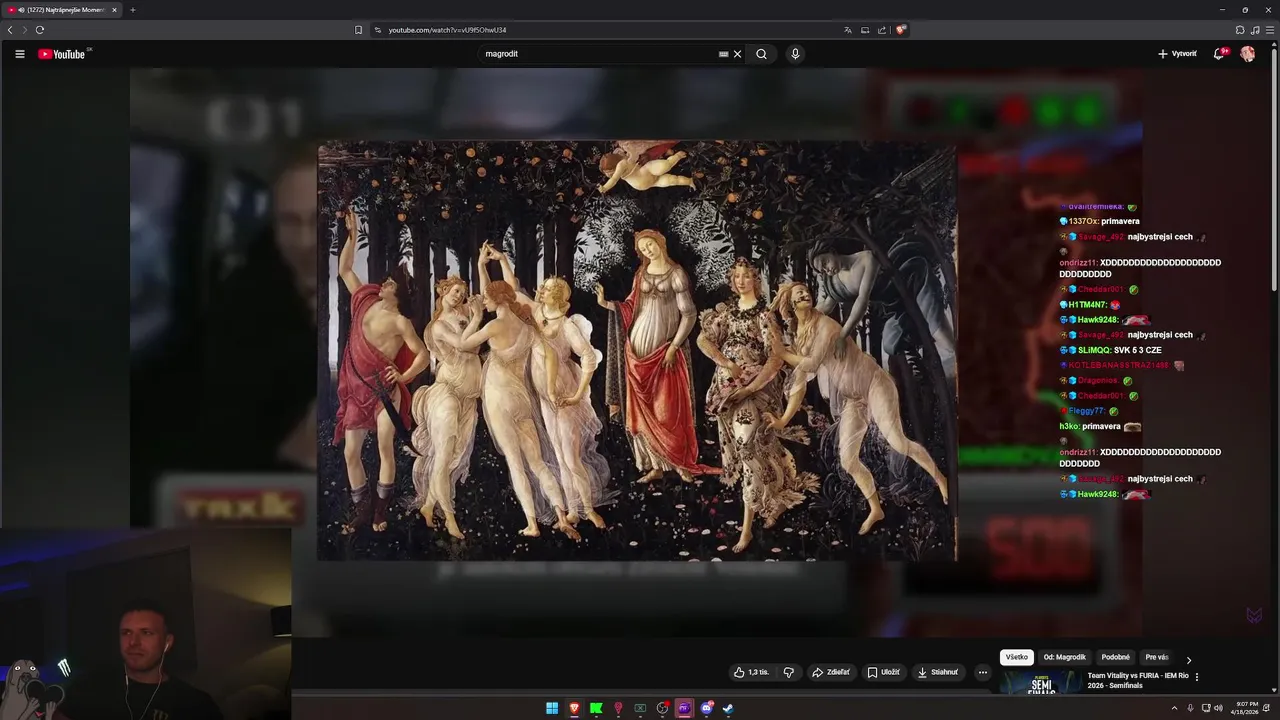Open the on-screen keyboard icon in search box
1280x720 pixels.
723,54
